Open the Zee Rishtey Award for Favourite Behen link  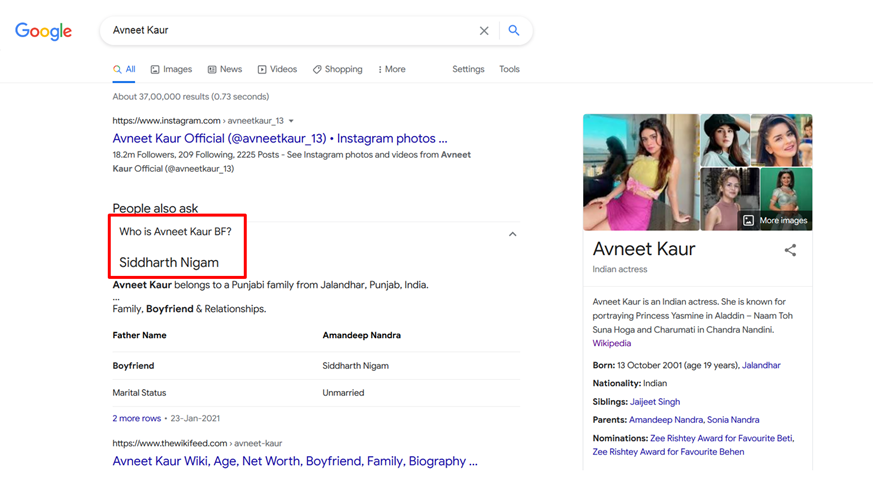pyautogui.click(x=668, y=452)
